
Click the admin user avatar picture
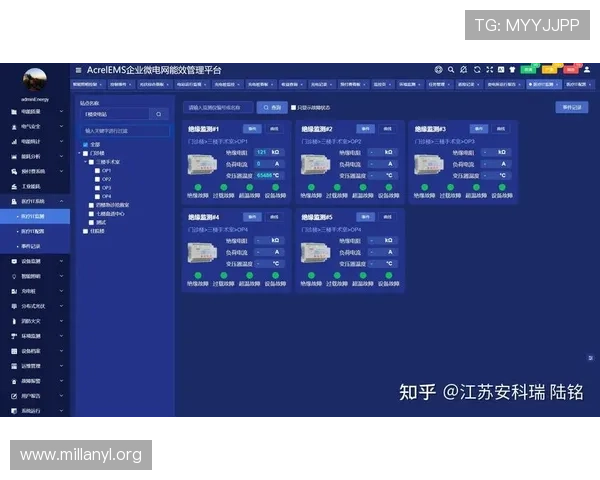[35, 80]
